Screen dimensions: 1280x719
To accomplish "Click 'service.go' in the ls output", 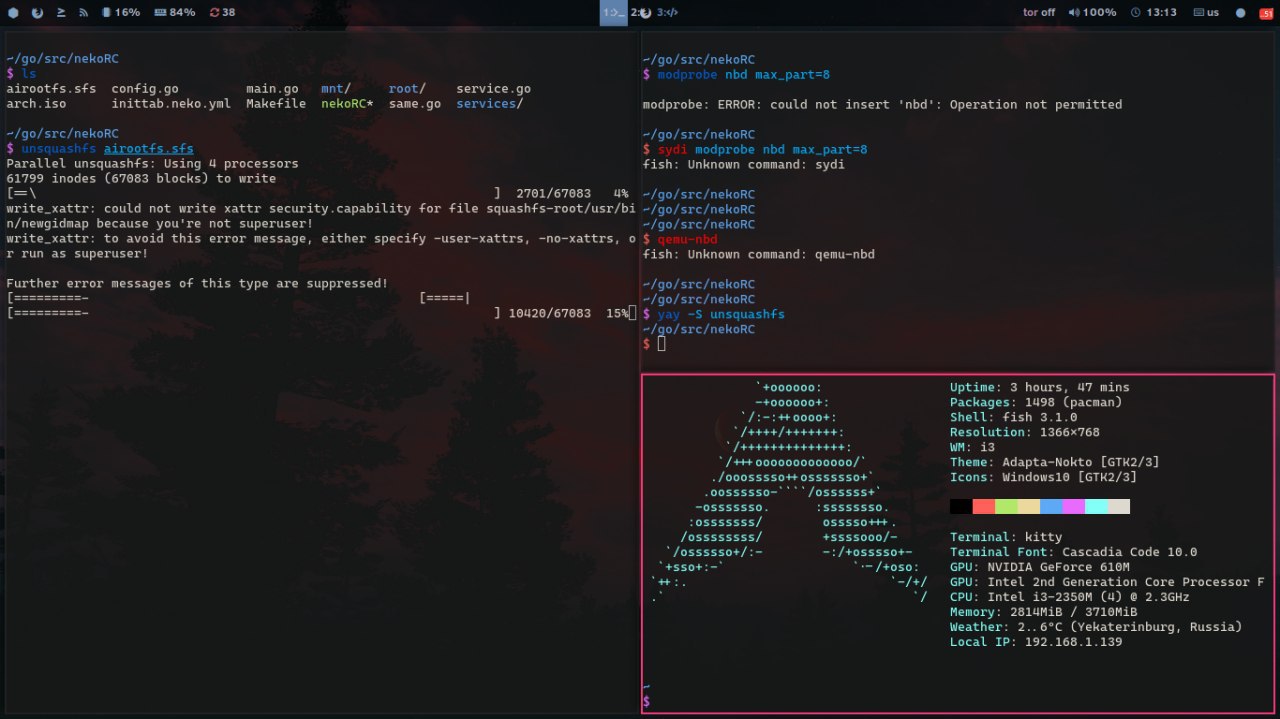I will tap(493, 89).
